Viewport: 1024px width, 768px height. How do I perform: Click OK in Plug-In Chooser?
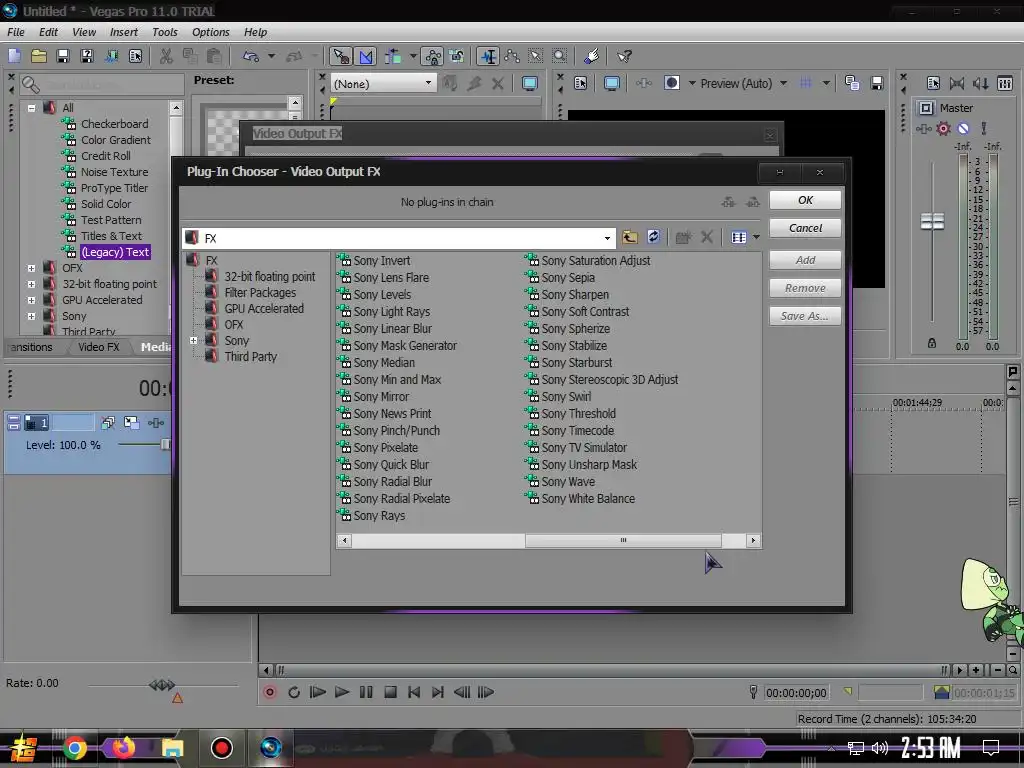(x=805, y=200)
